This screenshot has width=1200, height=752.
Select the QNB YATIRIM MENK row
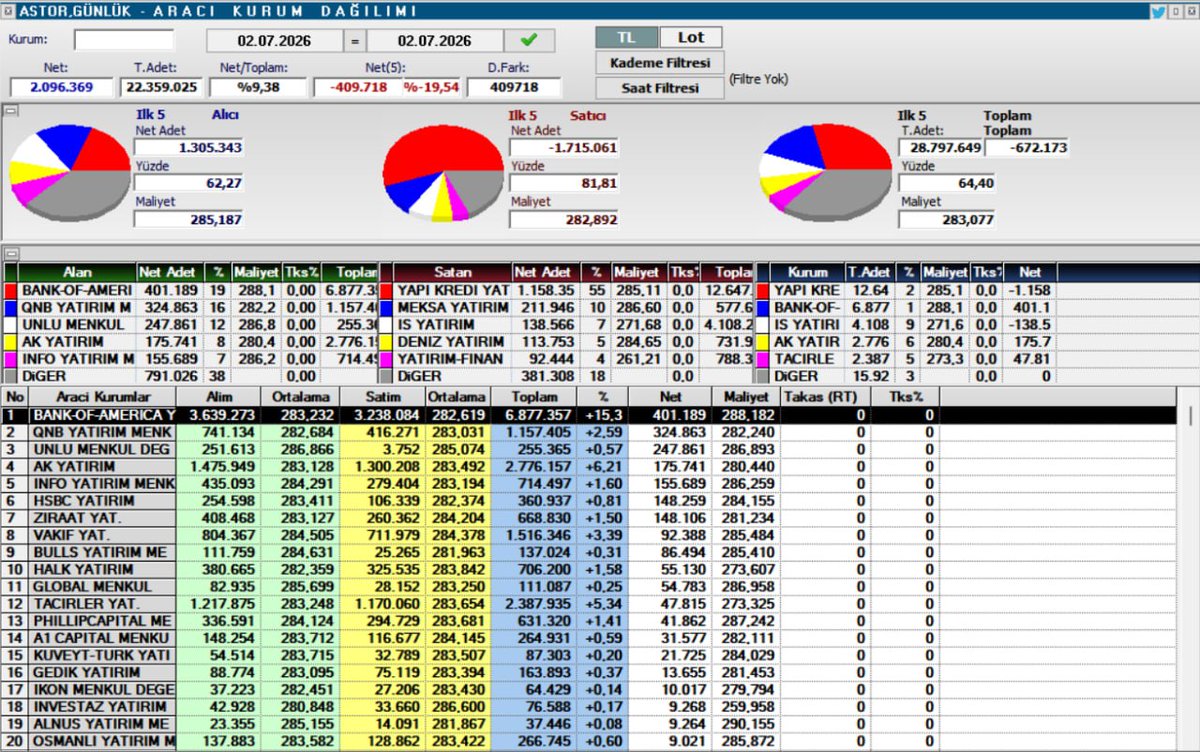click(x=590, y=432)
